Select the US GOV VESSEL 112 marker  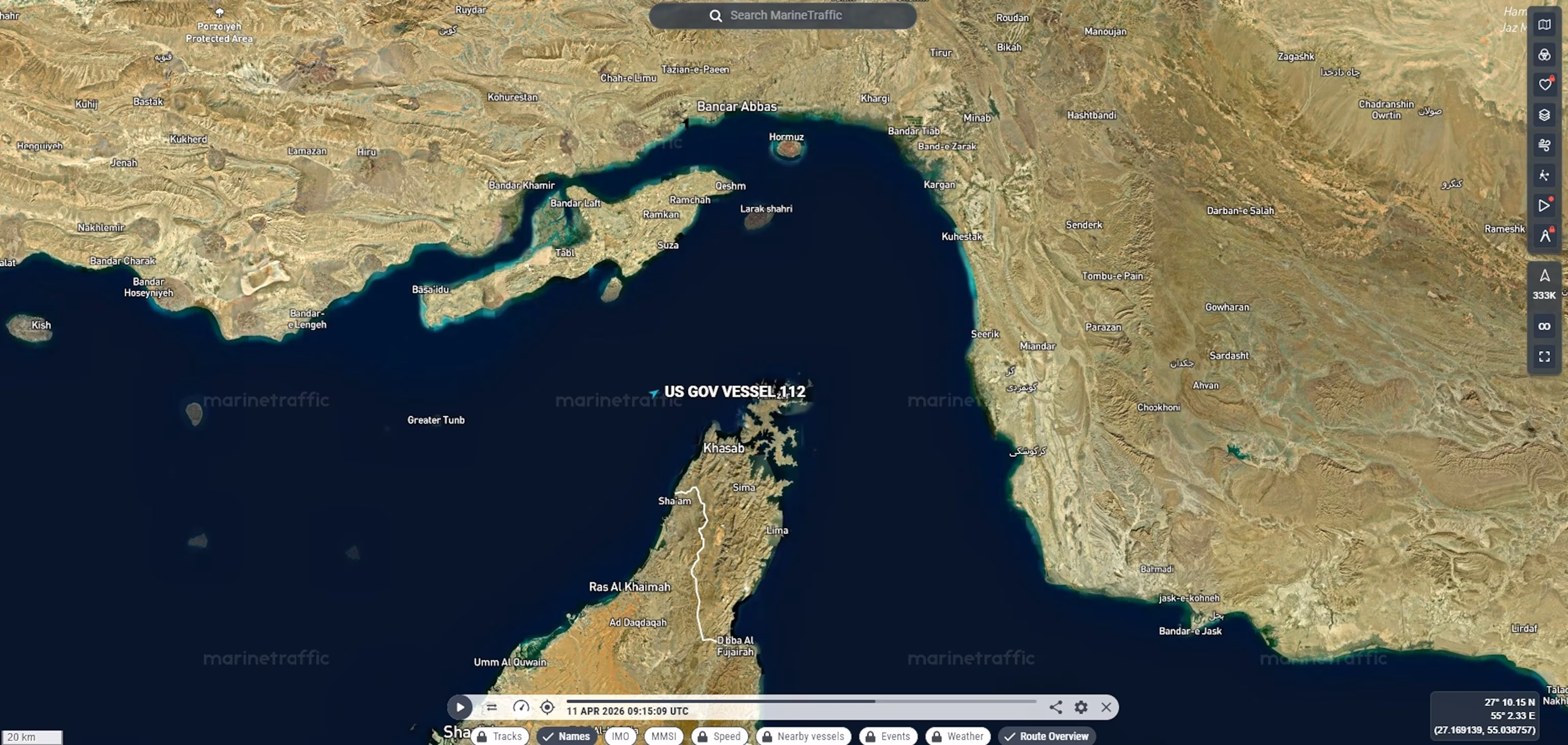[653, 393]
